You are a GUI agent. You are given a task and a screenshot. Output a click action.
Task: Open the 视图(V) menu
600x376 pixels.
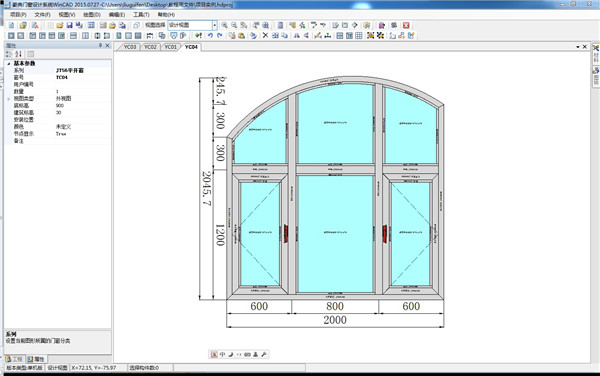click(x=67, y=15)
